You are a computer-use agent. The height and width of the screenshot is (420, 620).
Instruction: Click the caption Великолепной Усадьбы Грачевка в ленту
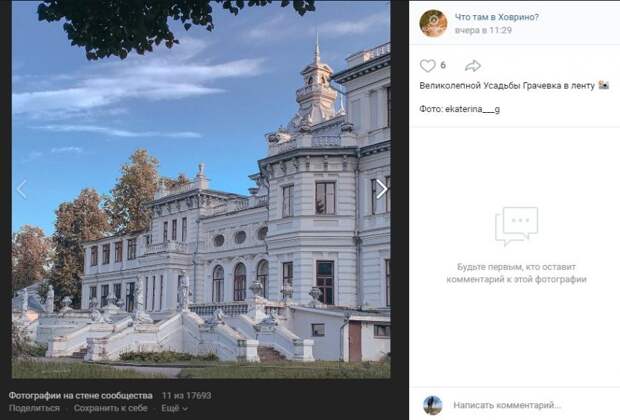click(x=507, y=85)
